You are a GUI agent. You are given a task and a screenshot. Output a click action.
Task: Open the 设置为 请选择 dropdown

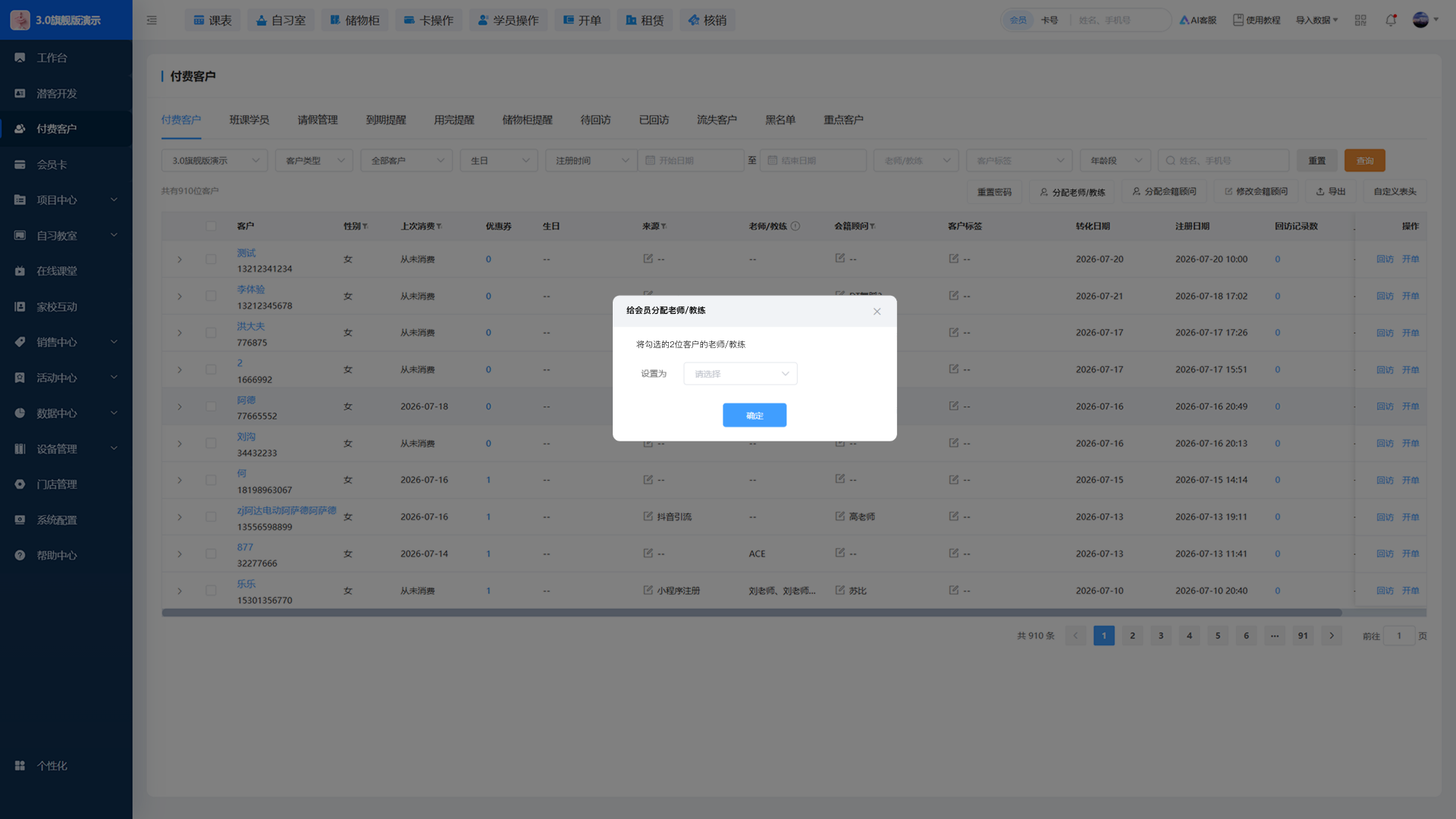(x=740, y=374)
